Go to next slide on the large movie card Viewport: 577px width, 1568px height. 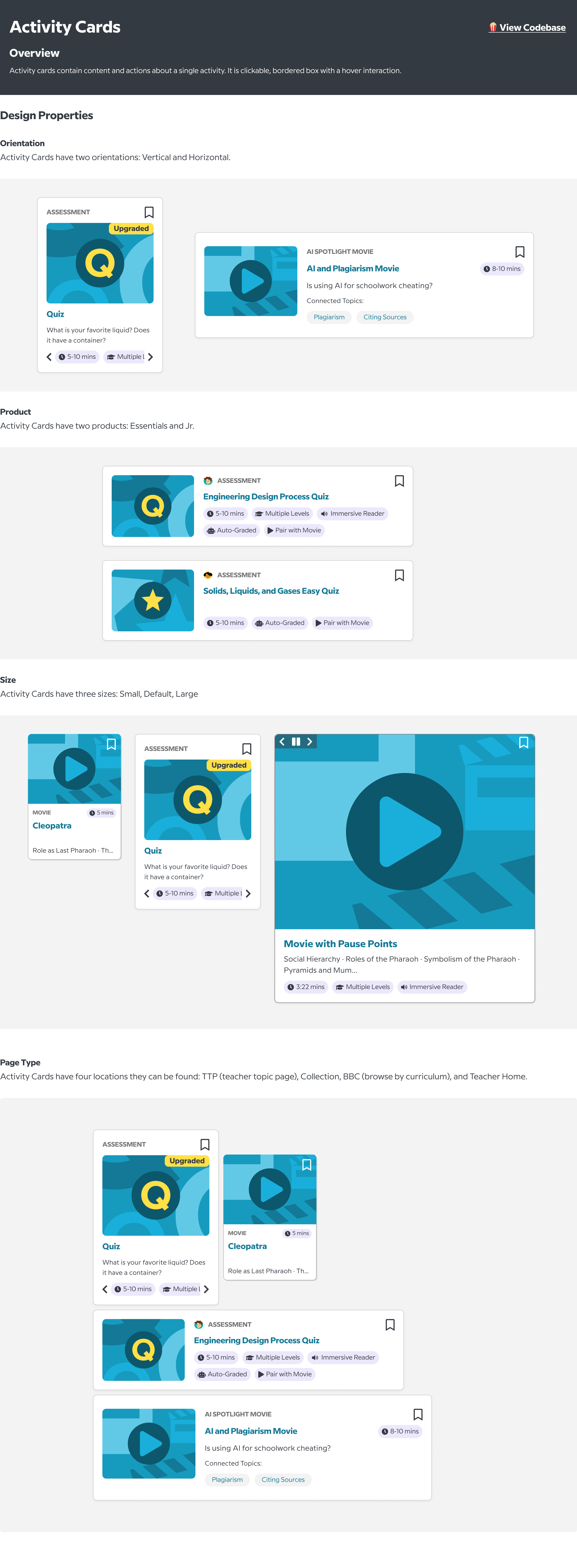pyautogui.click(x=310, y=741)
